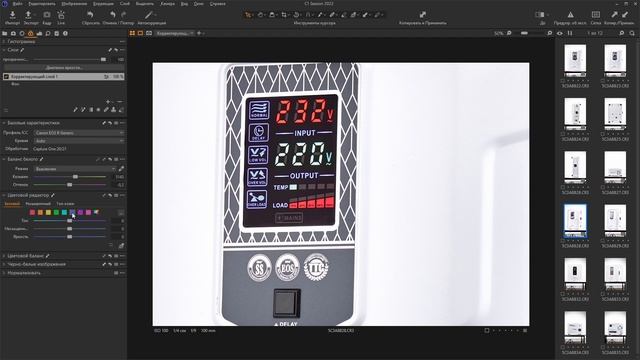Select the Фон background layer row
This screenshot has width=640, height=360.
[63, 84]
